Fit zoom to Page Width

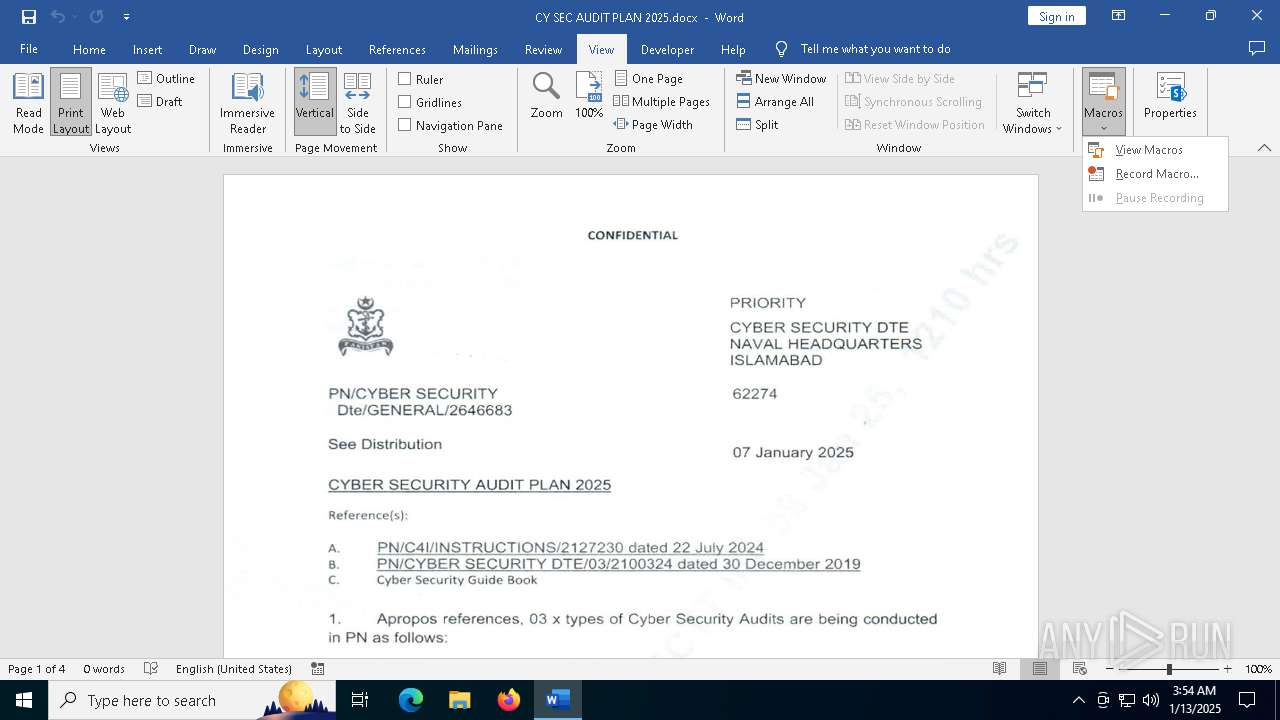pos(653,124)
